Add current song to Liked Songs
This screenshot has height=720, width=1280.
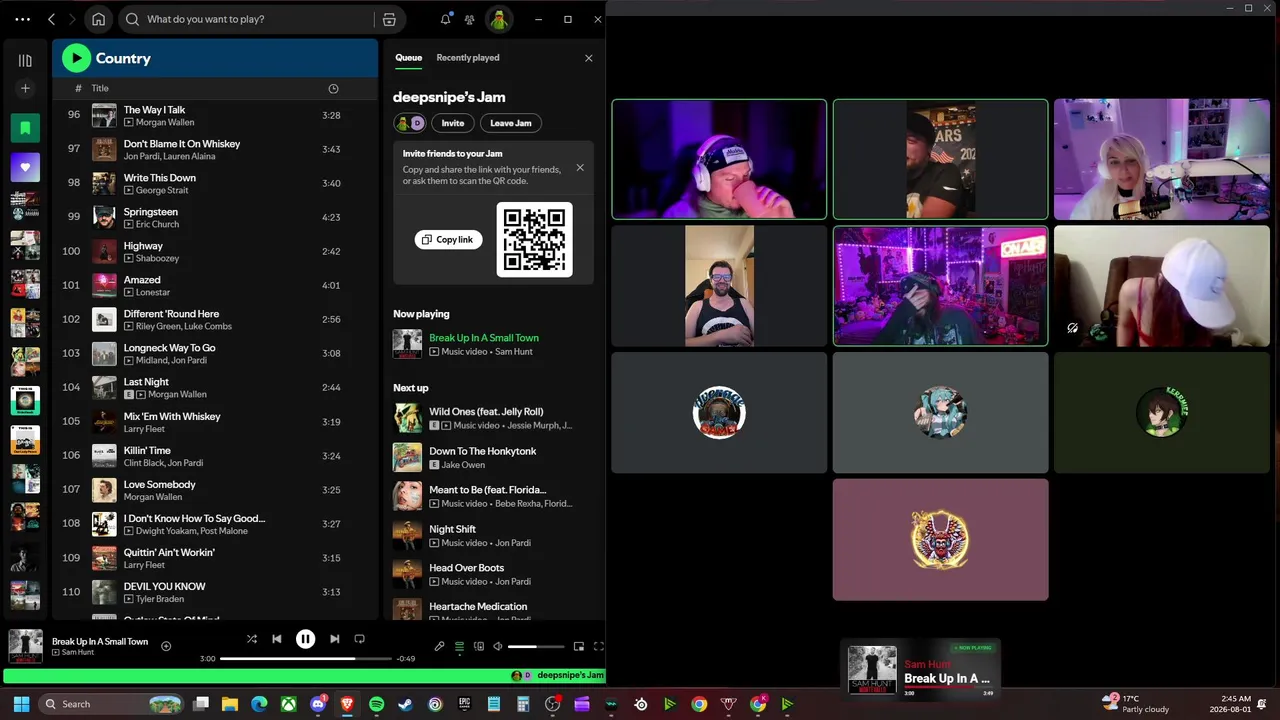pyautogui.click(x=166, y=646)
